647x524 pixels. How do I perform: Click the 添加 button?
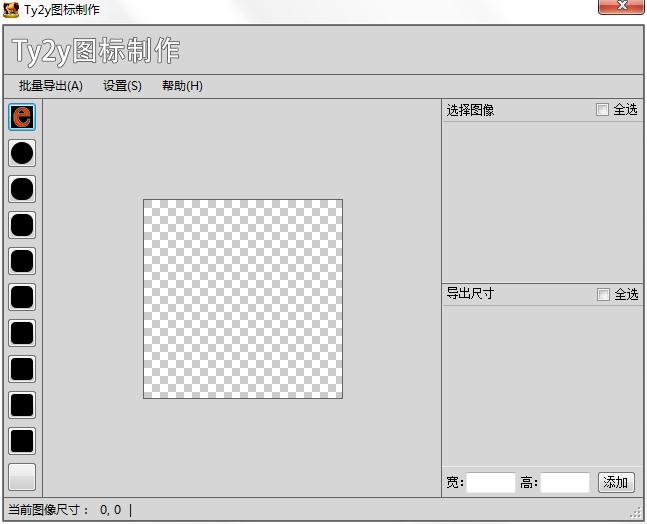click(x=616, y=482)
